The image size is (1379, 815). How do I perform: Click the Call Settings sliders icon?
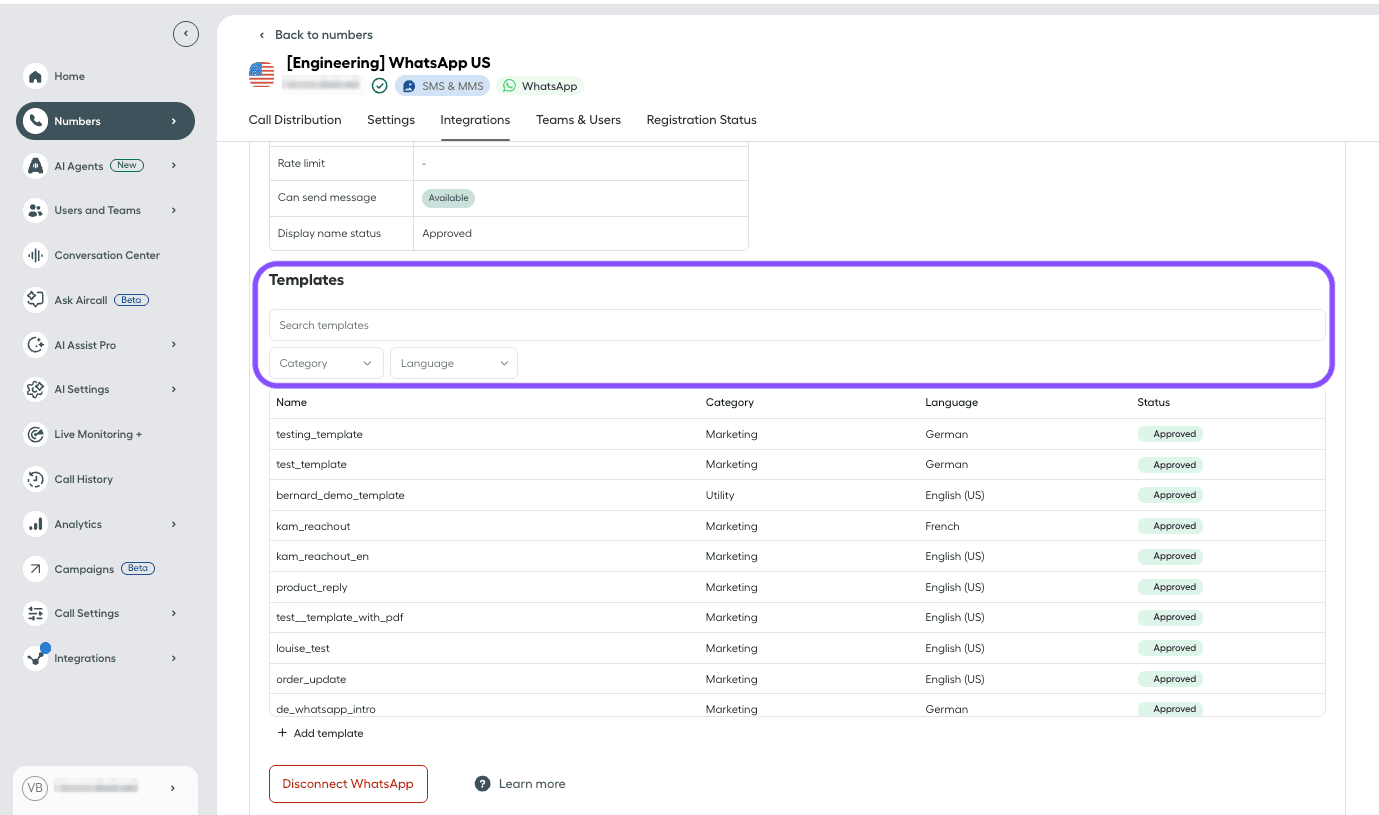[36, 613]
